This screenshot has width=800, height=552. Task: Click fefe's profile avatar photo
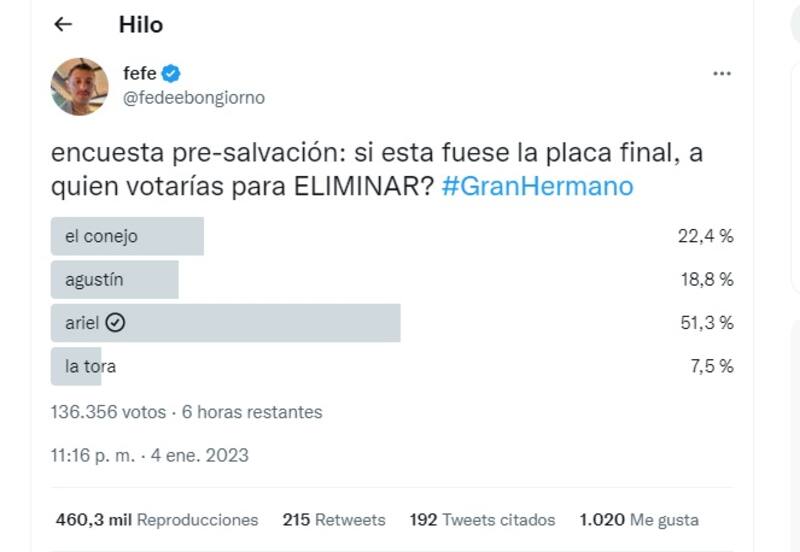point(80,87)
